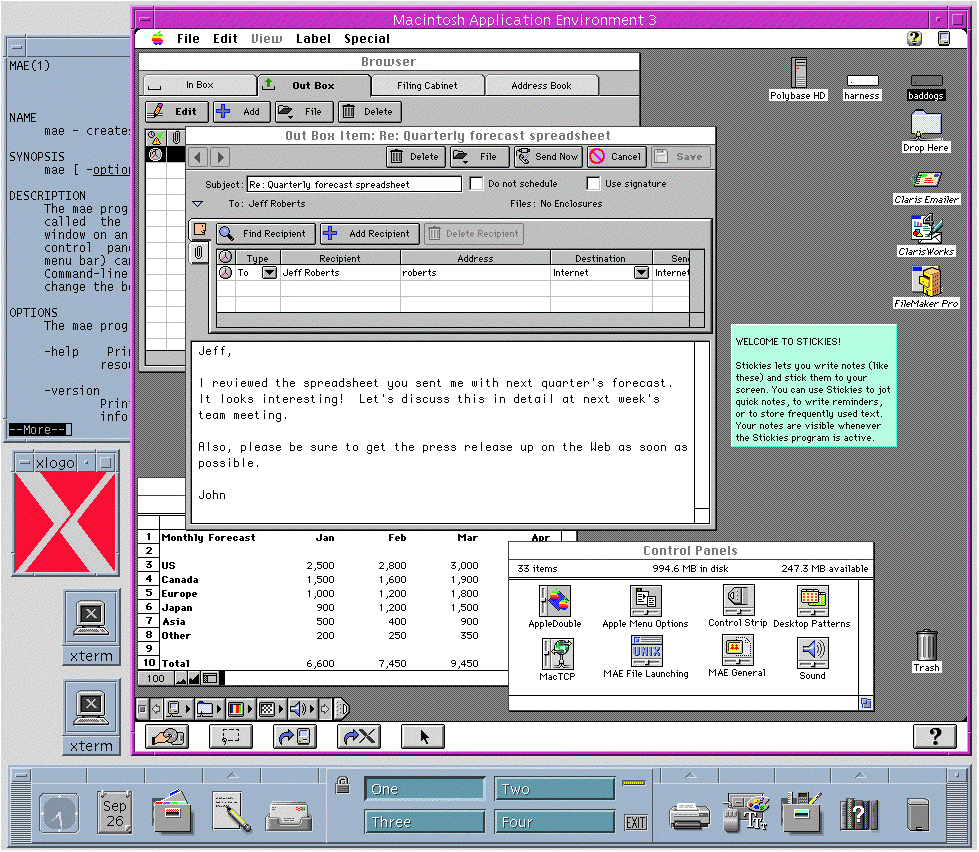Enable the Do not schedule checkbox
The height and width of the screenshot is (852, 979).
(x=476, y=183)
